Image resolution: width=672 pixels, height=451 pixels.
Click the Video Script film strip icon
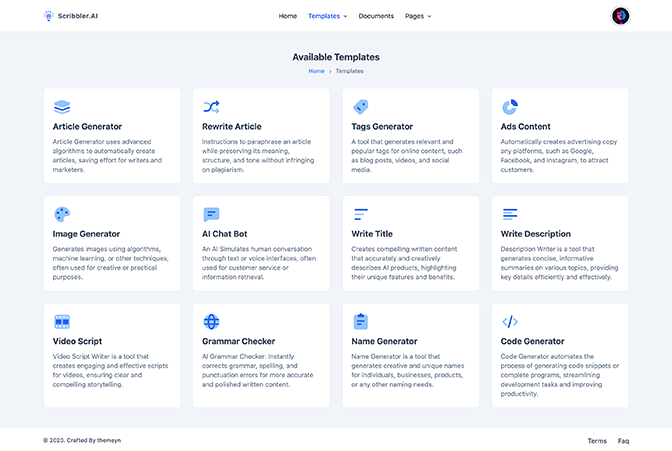[x=62, y=322]
